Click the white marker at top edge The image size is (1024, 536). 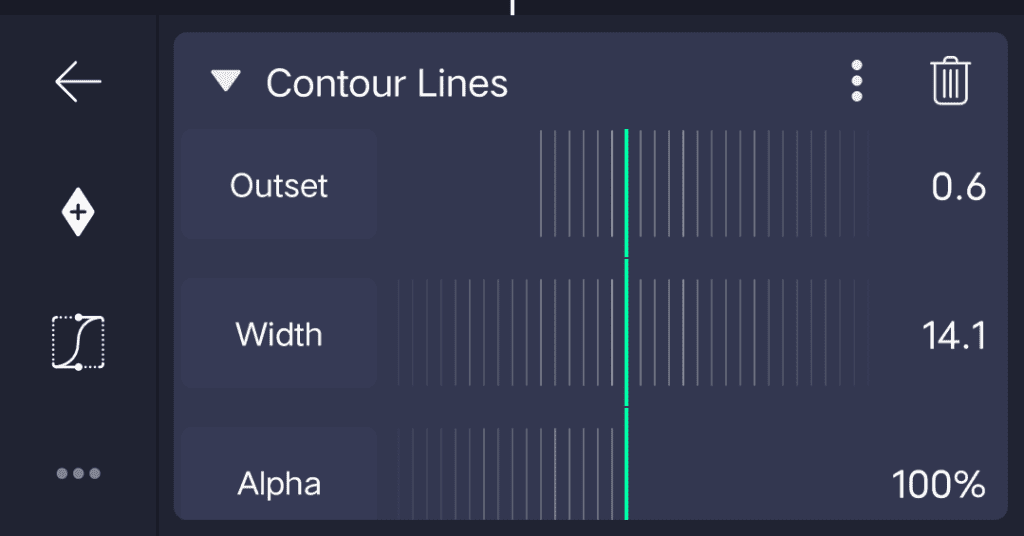[x=513, y=6]
